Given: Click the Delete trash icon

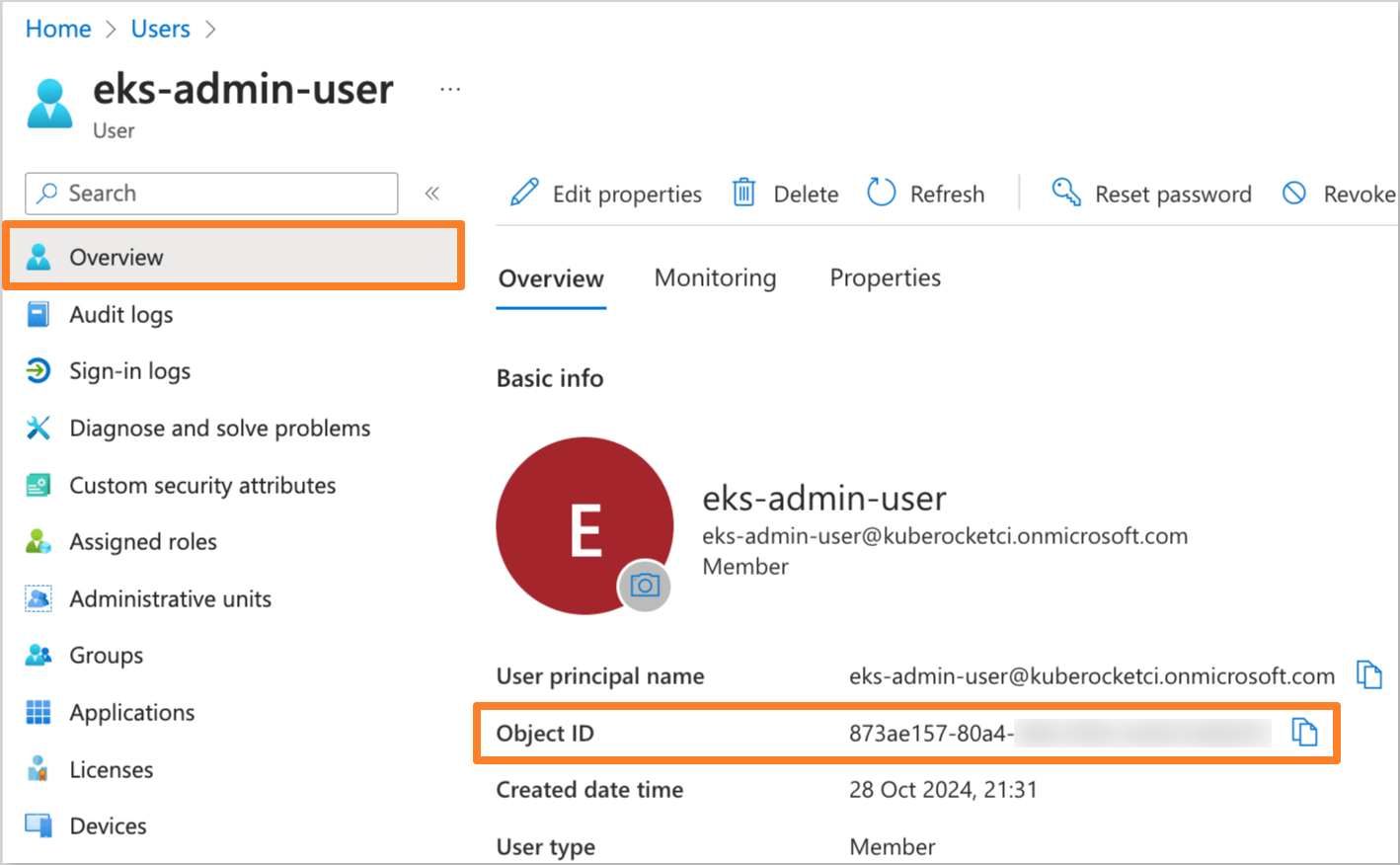Looking at the screenshot, I should pos(743,193).
